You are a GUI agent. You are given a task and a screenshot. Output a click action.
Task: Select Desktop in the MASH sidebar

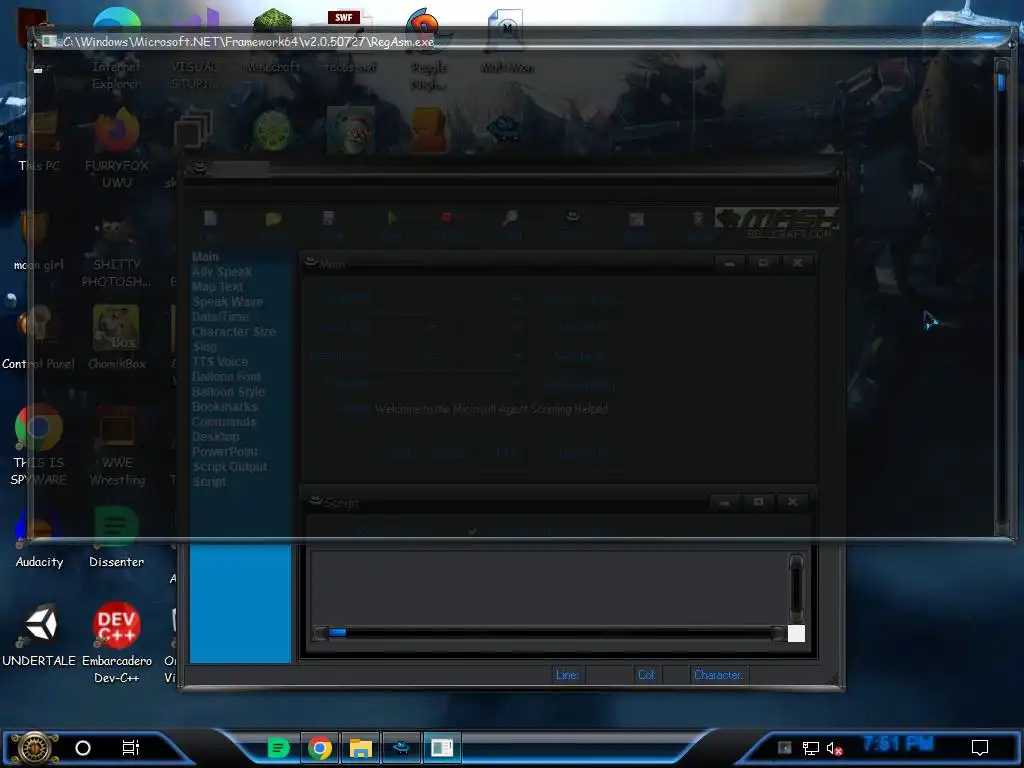coord(216,437)
